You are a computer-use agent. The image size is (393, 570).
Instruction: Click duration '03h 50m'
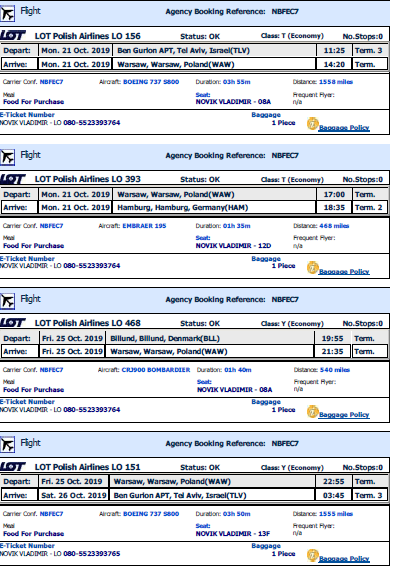click(237, 514)
